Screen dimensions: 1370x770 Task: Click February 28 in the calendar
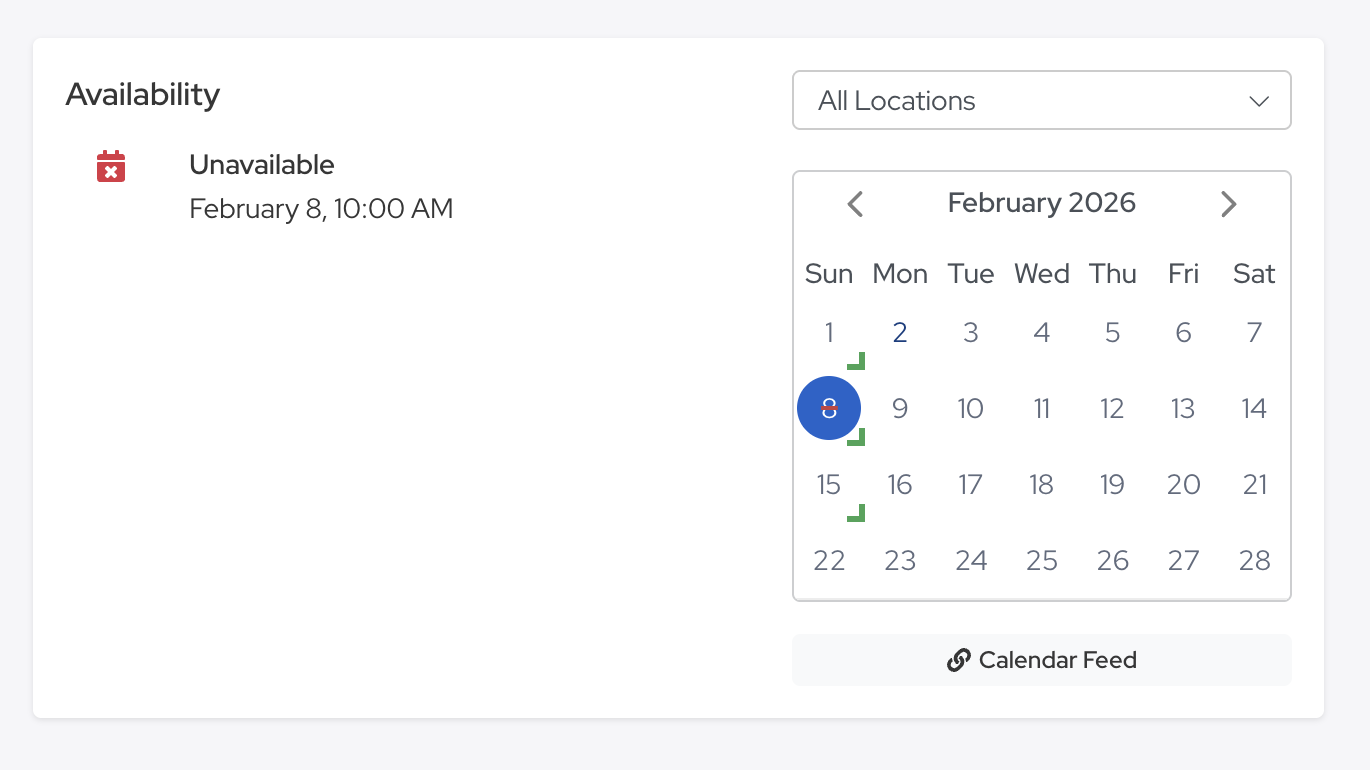tap(1254, 561)
